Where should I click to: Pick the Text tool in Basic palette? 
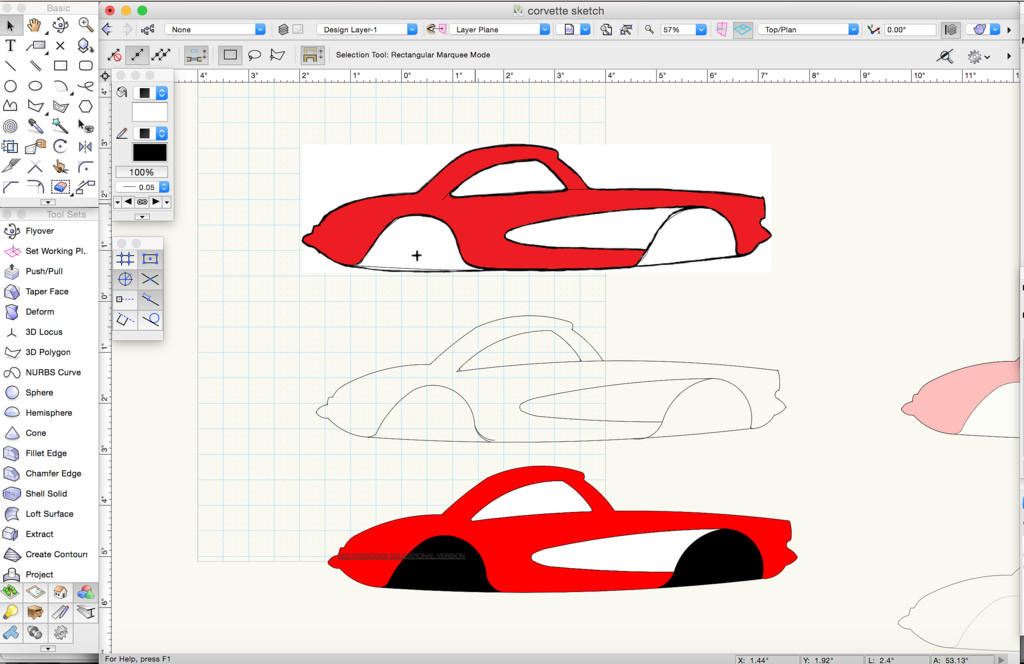(x=10, y=46)
